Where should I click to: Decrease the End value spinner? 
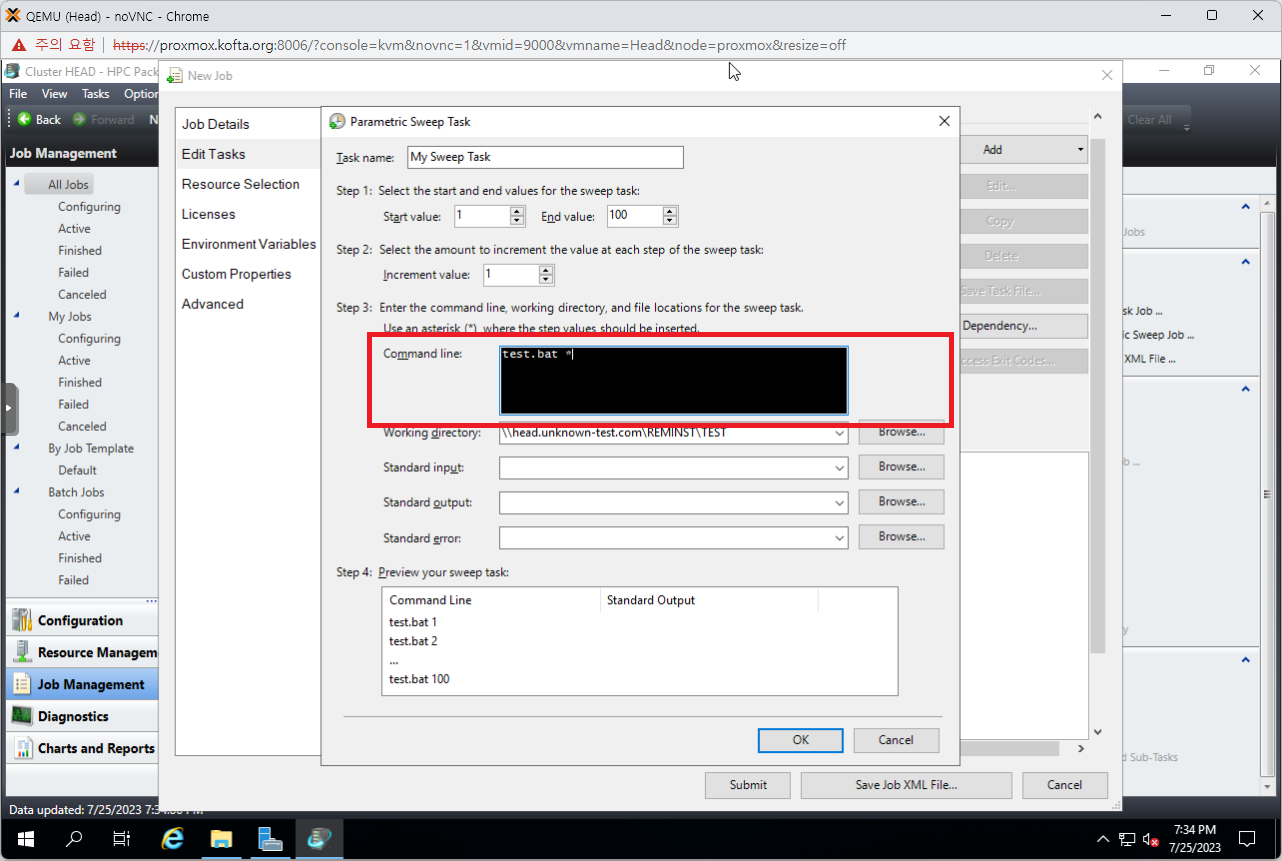click(669, 221)
